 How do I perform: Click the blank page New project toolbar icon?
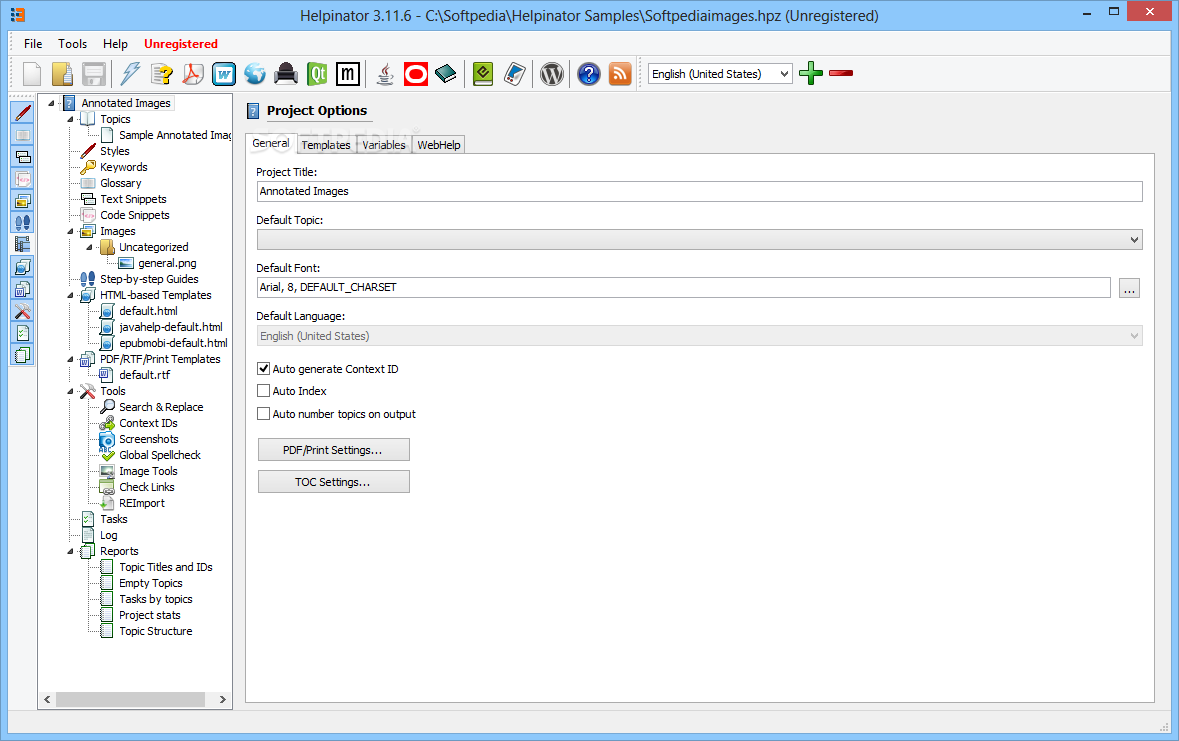(32, 74)
